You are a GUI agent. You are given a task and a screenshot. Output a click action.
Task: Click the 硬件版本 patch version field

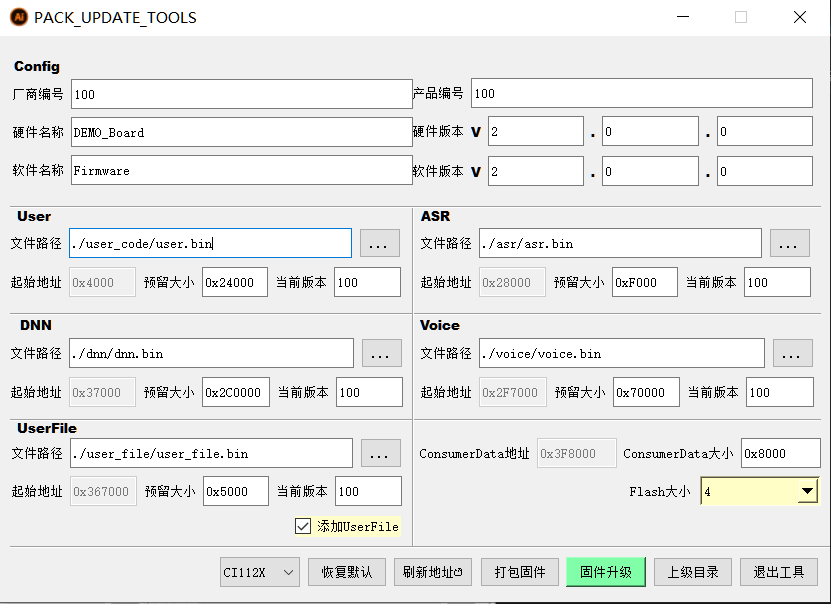click(765, 131)
